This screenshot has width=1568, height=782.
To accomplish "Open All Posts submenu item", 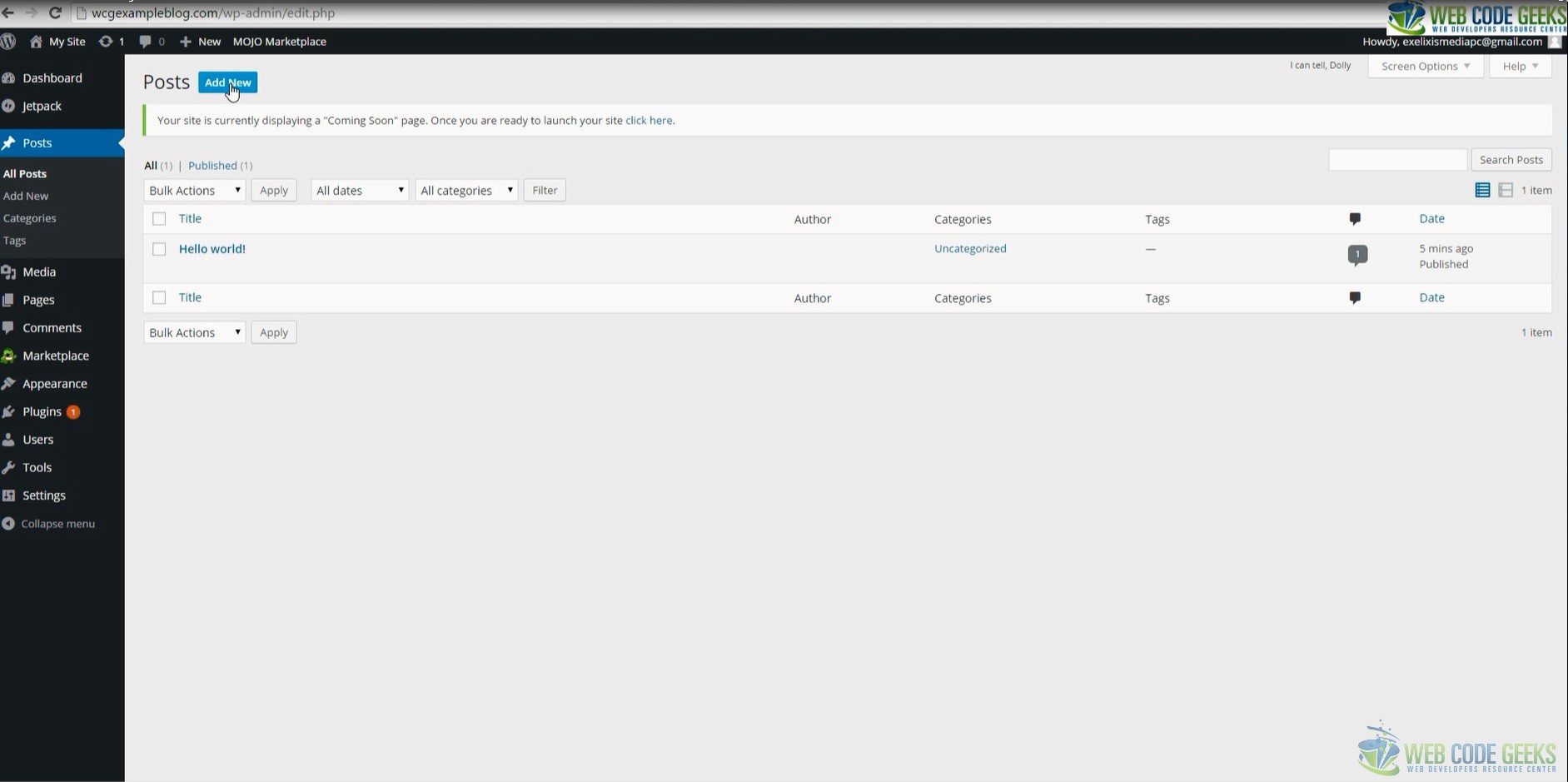I will point(25,173).
